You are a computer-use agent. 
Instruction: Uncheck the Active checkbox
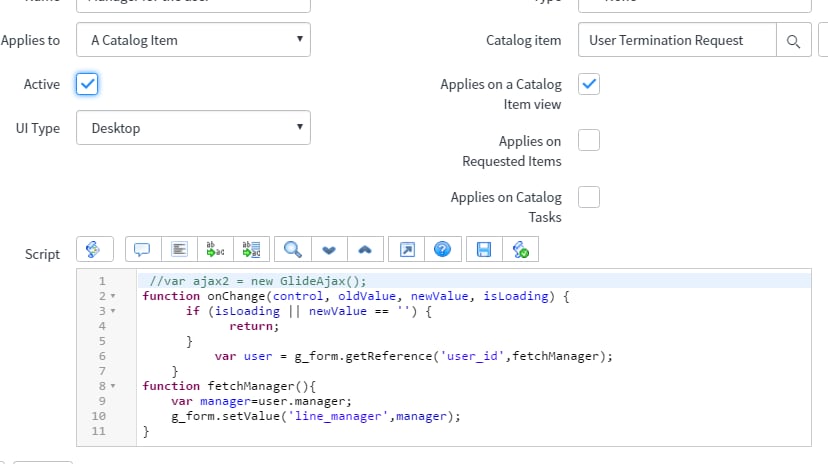[87, 84]
